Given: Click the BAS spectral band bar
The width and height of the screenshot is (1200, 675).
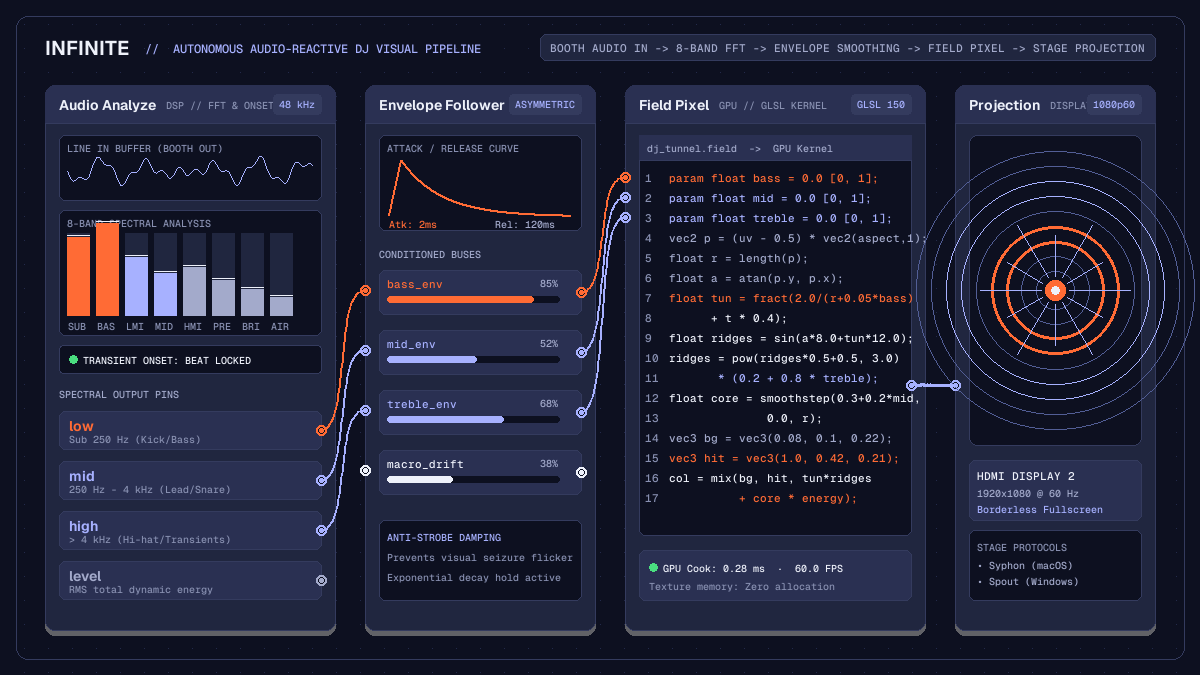Looking at the screenshot, I should 107,269.
